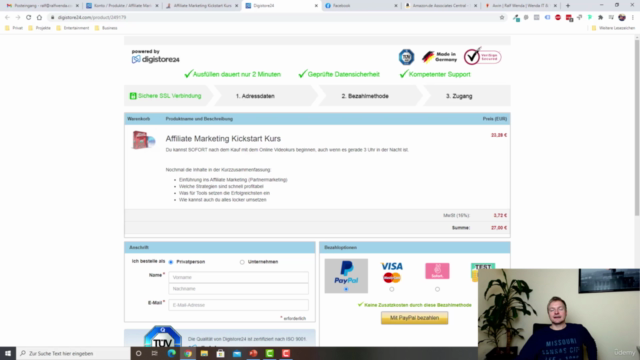The image size is (640, 360).
Task: Open the Privat bookmarks folder
Action: pos(14,28)
